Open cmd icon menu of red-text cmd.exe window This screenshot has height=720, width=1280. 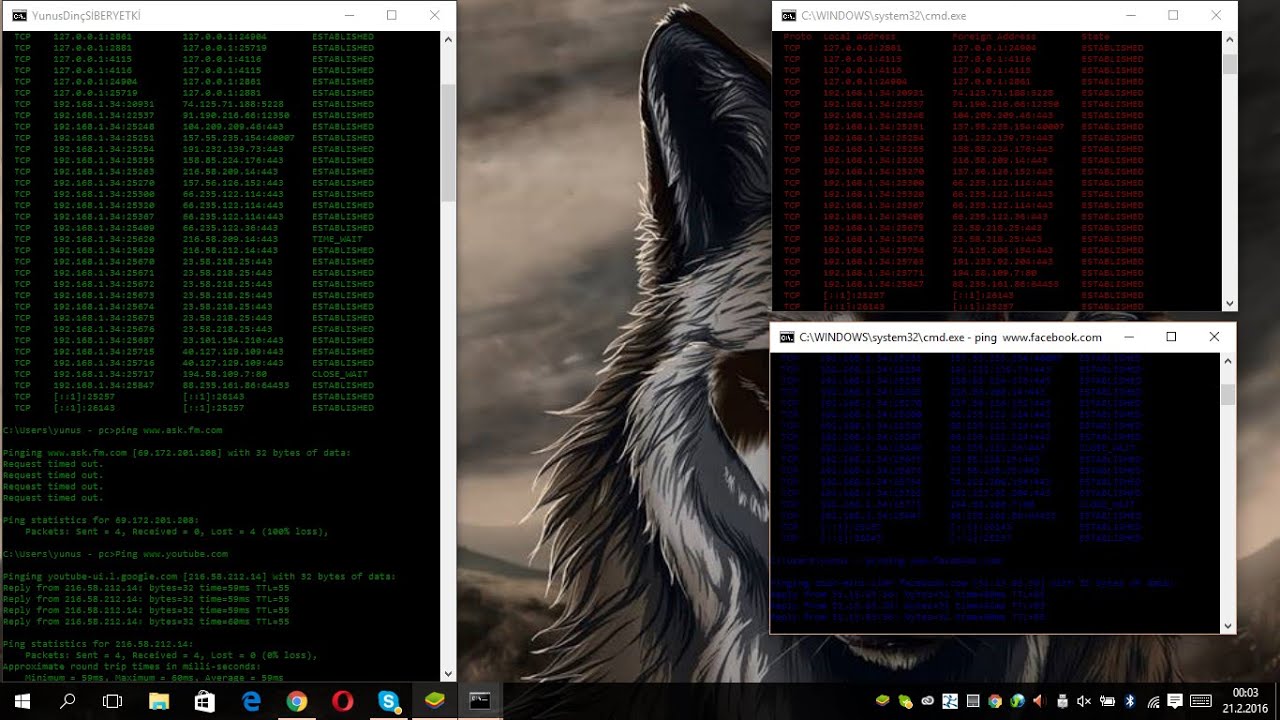pyautogui.click(x=789, y=15)
